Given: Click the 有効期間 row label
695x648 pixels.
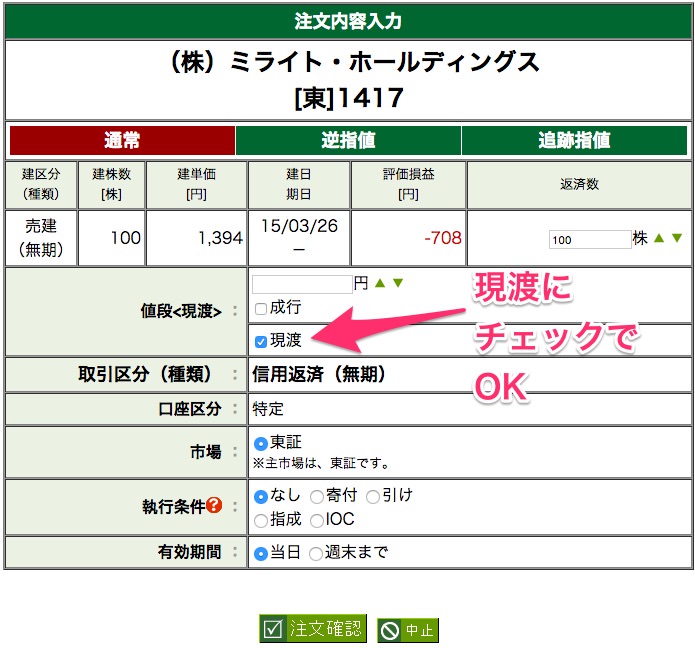Looking at the screenshot, I should coord(189,552).
